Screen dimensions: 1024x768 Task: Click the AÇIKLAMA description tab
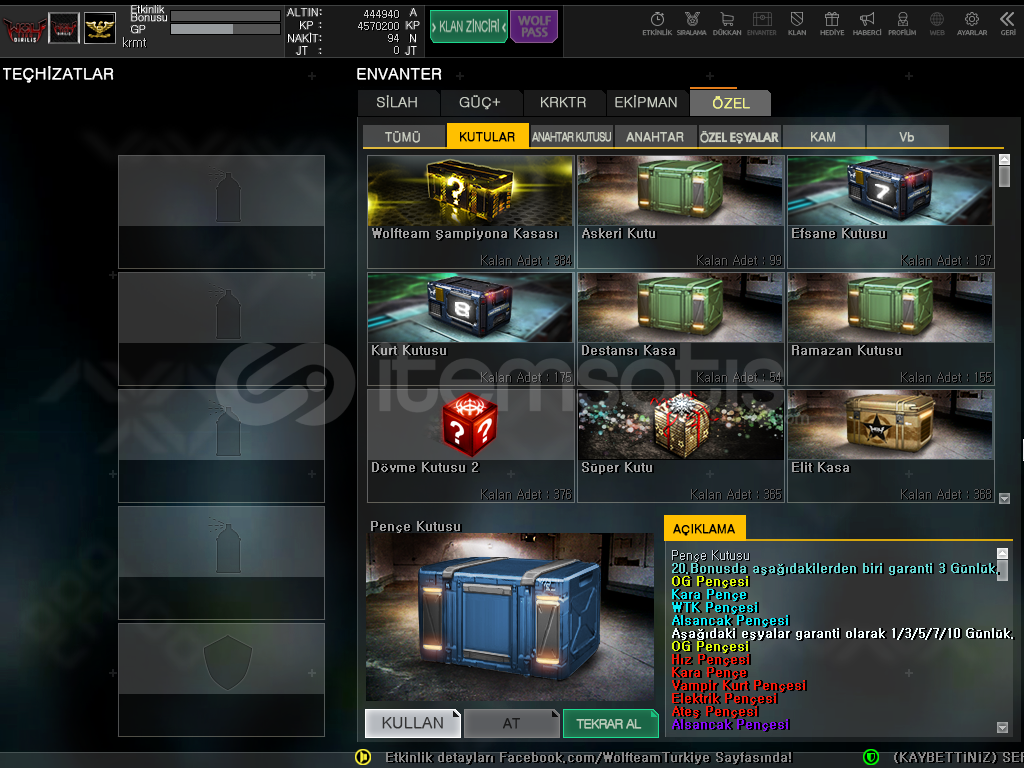click(x=704, y=528)
